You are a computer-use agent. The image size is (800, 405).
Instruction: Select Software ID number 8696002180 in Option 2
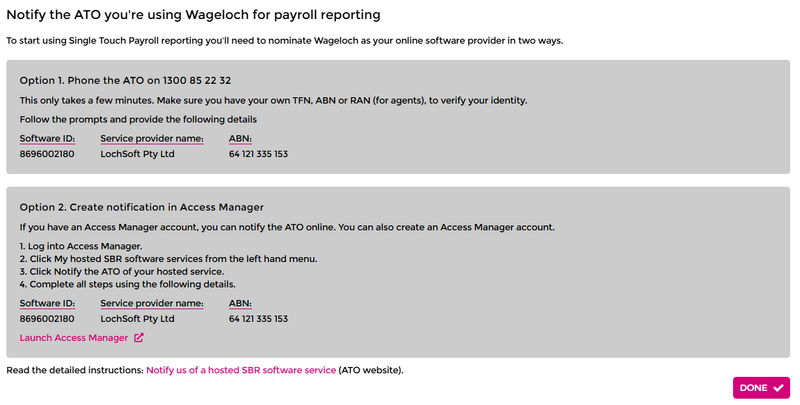(x=47, y=319)
